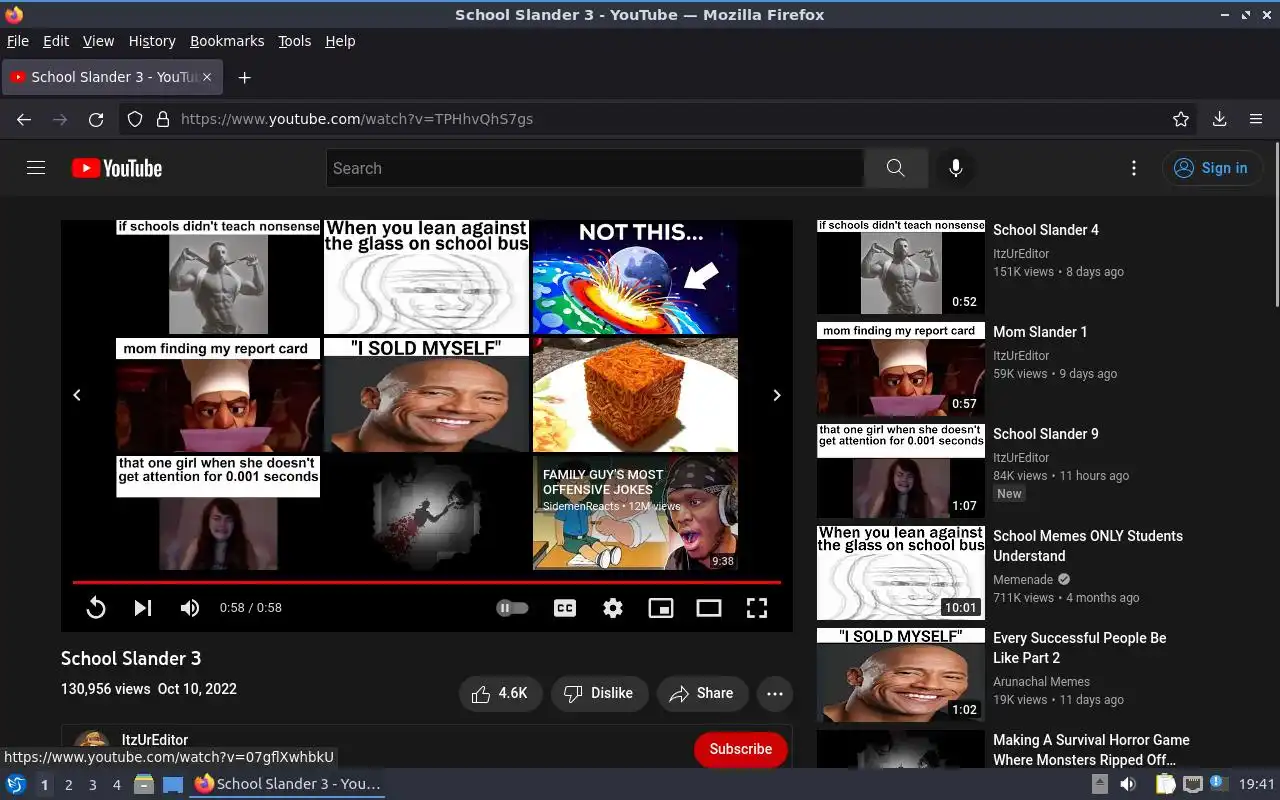This screenshot has width=1280, height=800.
Task: Dislike the video
Action: click(598, 693)
